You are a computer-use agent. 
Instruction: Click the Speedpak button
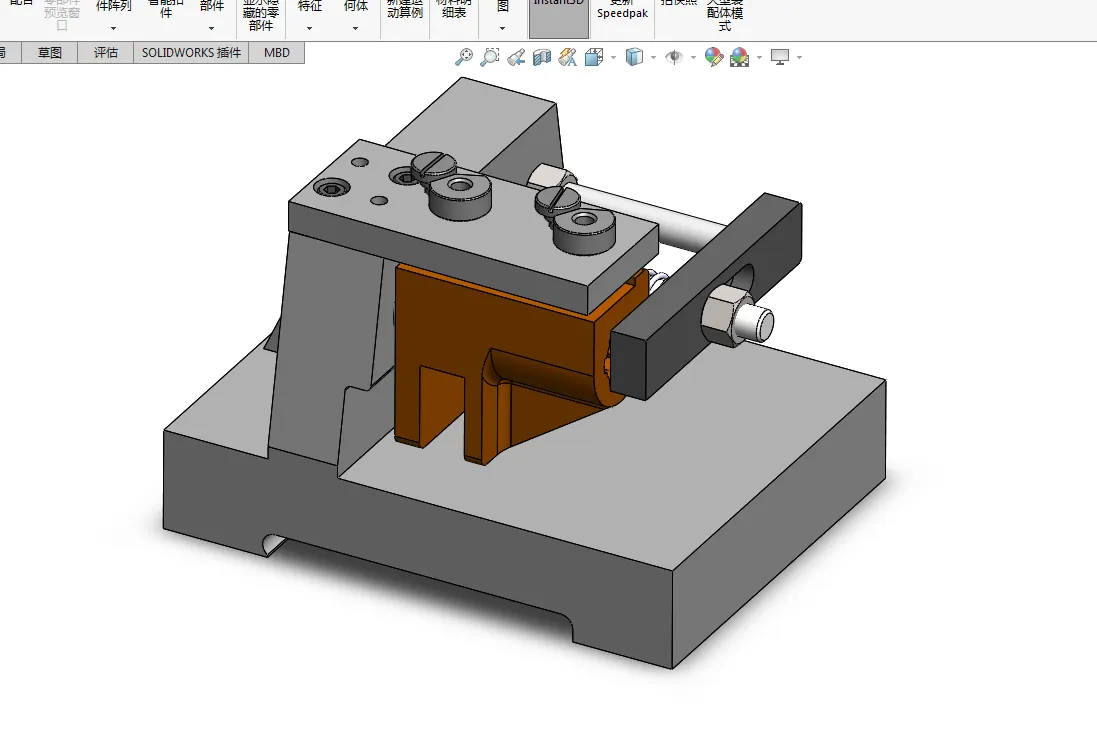tap(622, 14)
